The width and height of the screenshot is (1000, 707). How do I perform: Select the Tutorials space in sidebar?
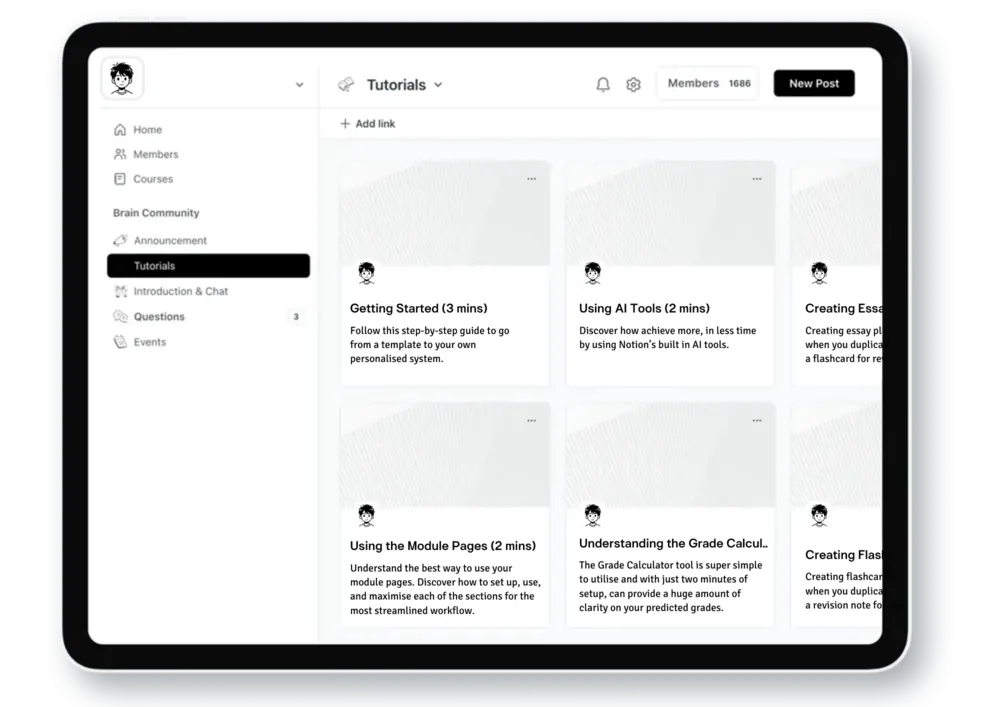pyautogui.click(x=209, y=266)
